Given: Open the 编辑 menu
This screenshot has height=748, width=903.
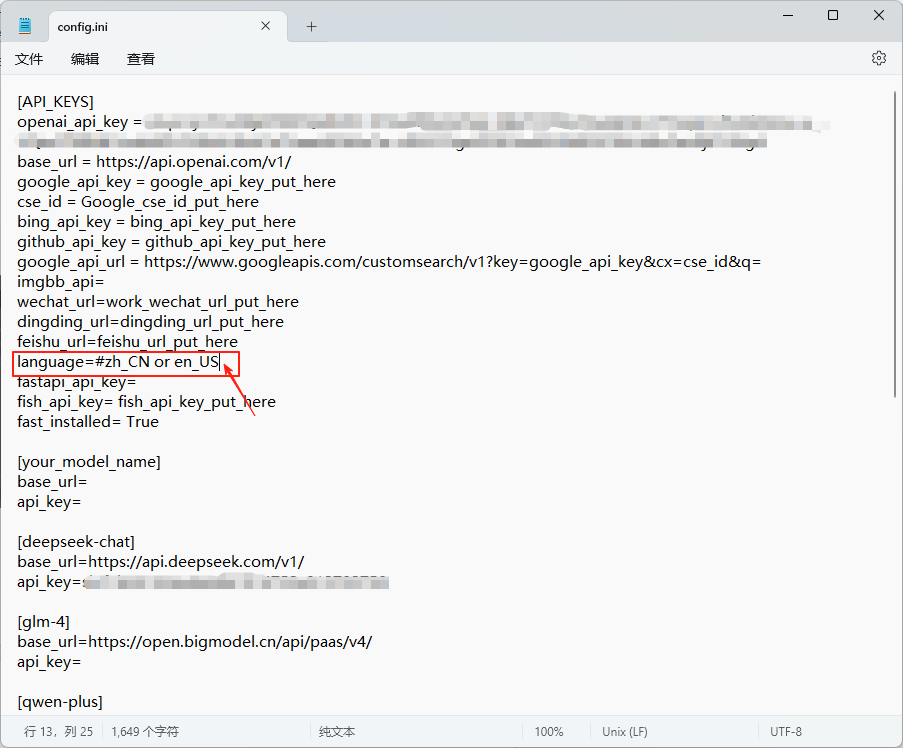Looking at the screenshot, I should point(85,59).
